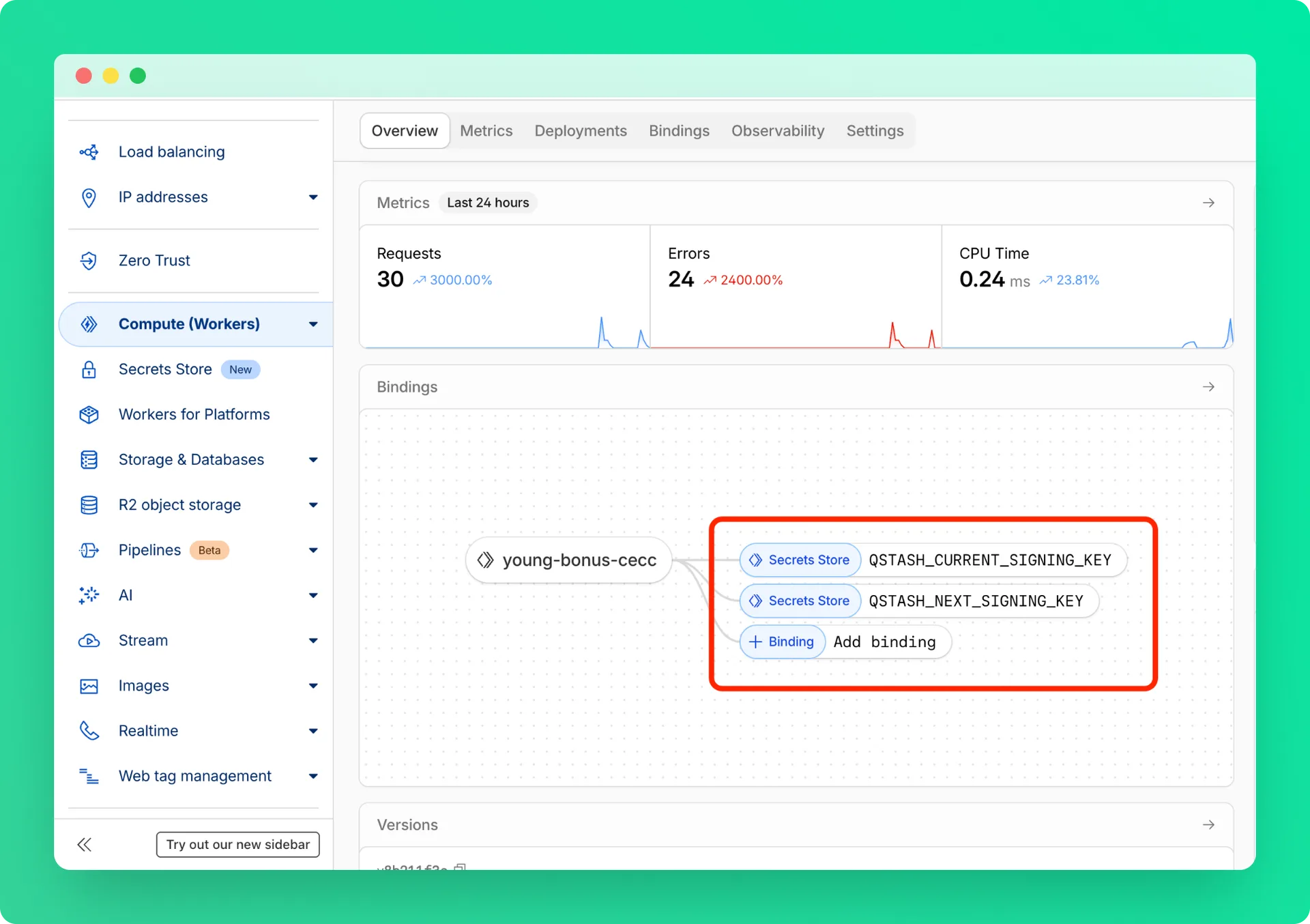
Task: Open the Deployments tab
Action: click(x=581, y=131)
